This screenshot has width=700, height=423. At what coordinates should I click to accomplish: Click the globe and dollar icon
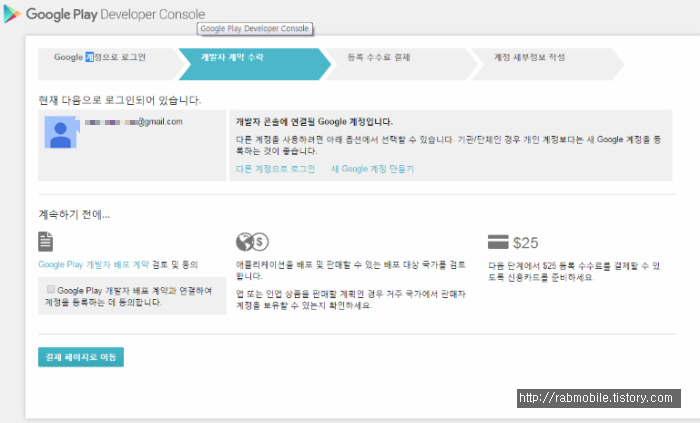[x=252, y=242]
